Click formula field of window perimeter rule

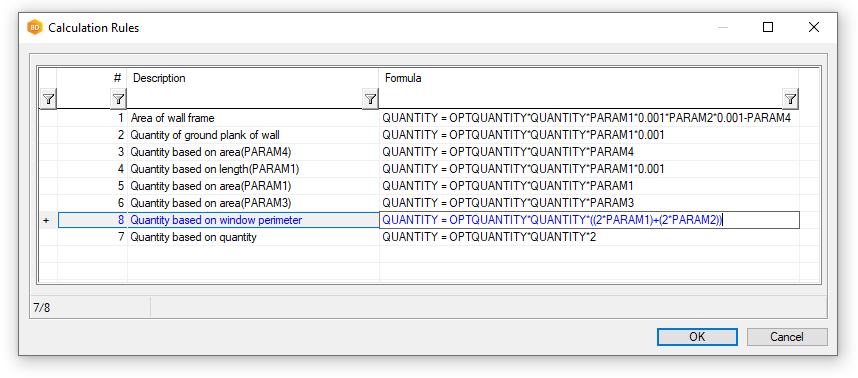click(589, 220)
